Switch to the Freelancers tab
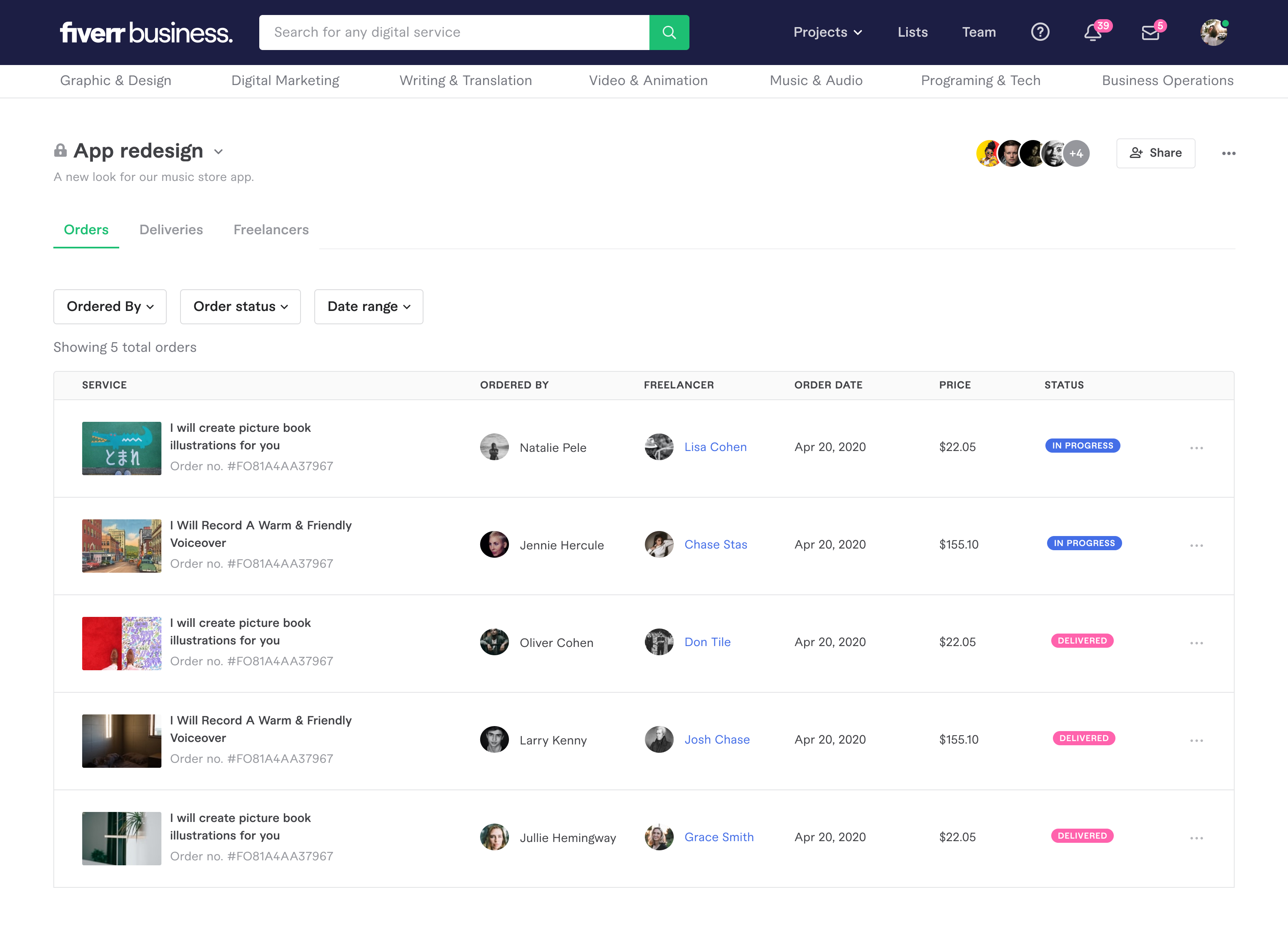Viewport: 1288px width, 932px height. [271, 229]
